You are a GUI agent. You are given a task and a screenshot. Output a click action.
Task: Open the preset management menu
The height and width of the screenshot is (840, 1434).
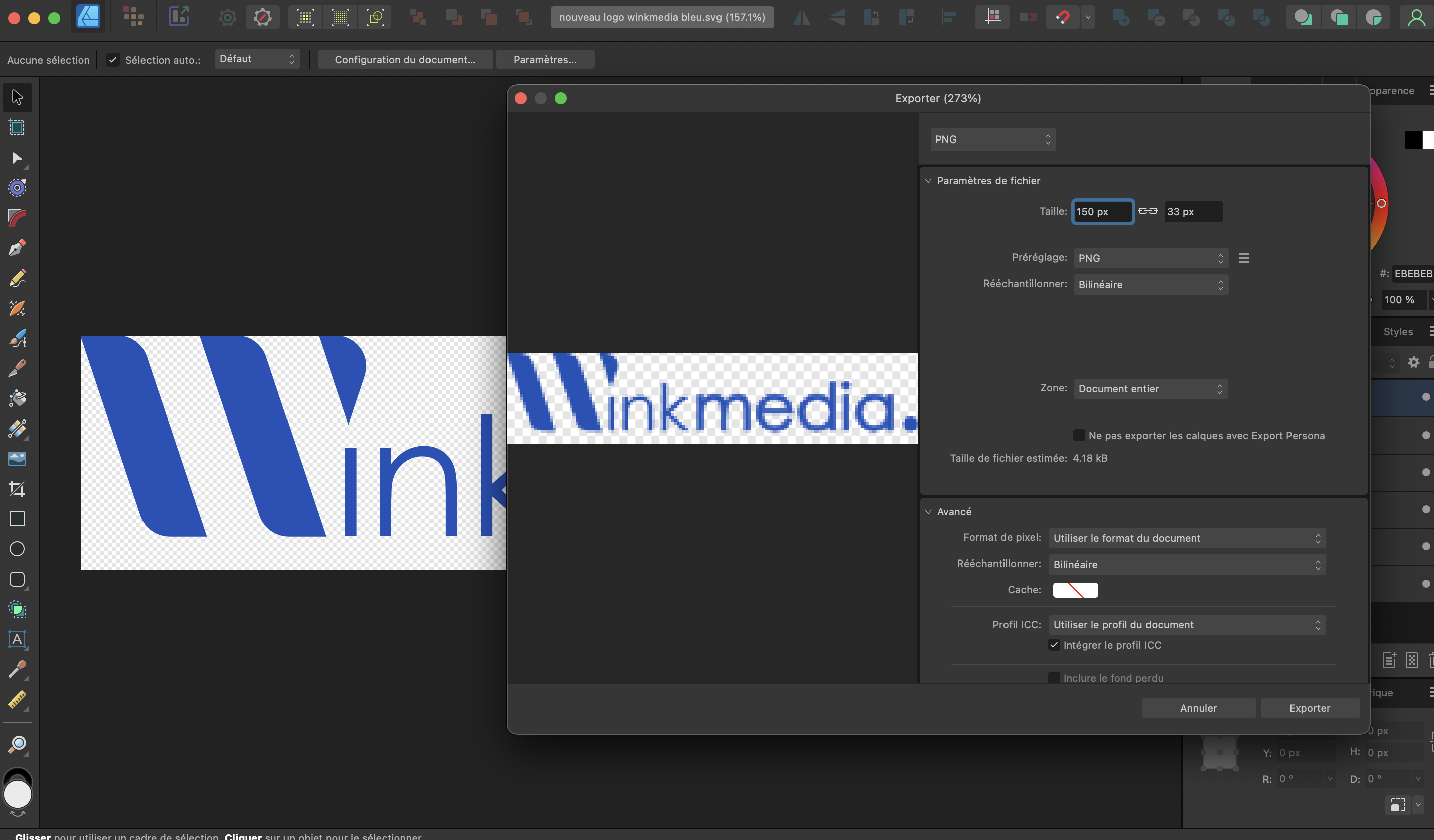click(1244, 258)
